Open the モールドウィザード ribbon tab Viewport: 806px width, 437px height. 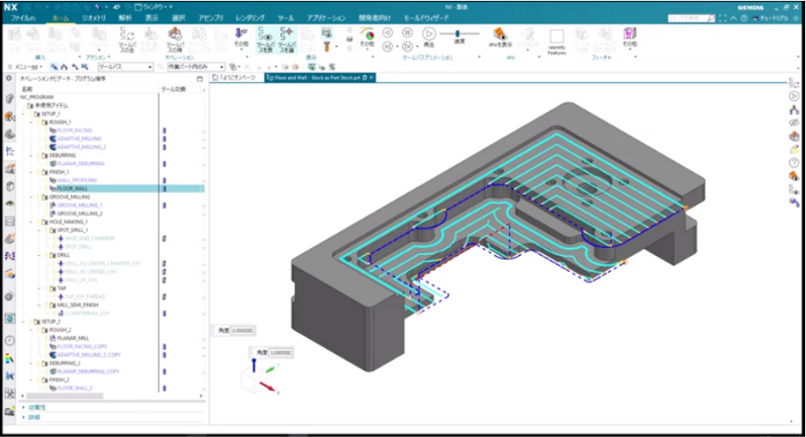coord(426,18)
